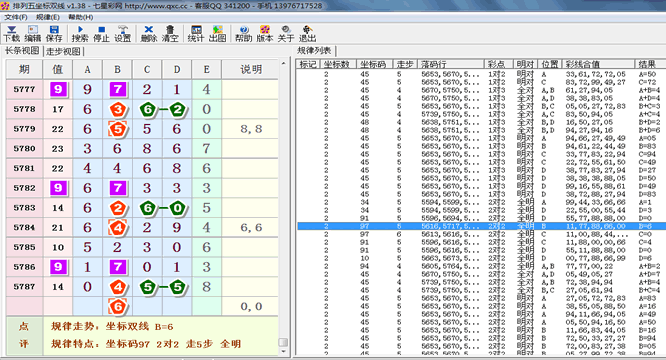Open the 统计 statistics tool
The height and width of the screenshot is (360, 666).
click(196, 34)
